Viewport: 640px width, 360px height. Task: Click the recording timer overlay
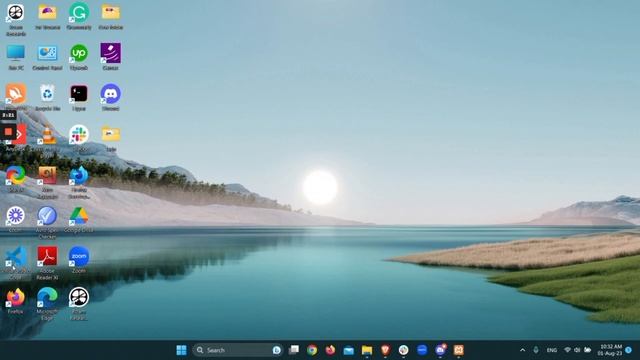pyautogui.click(x=8, y=115)
